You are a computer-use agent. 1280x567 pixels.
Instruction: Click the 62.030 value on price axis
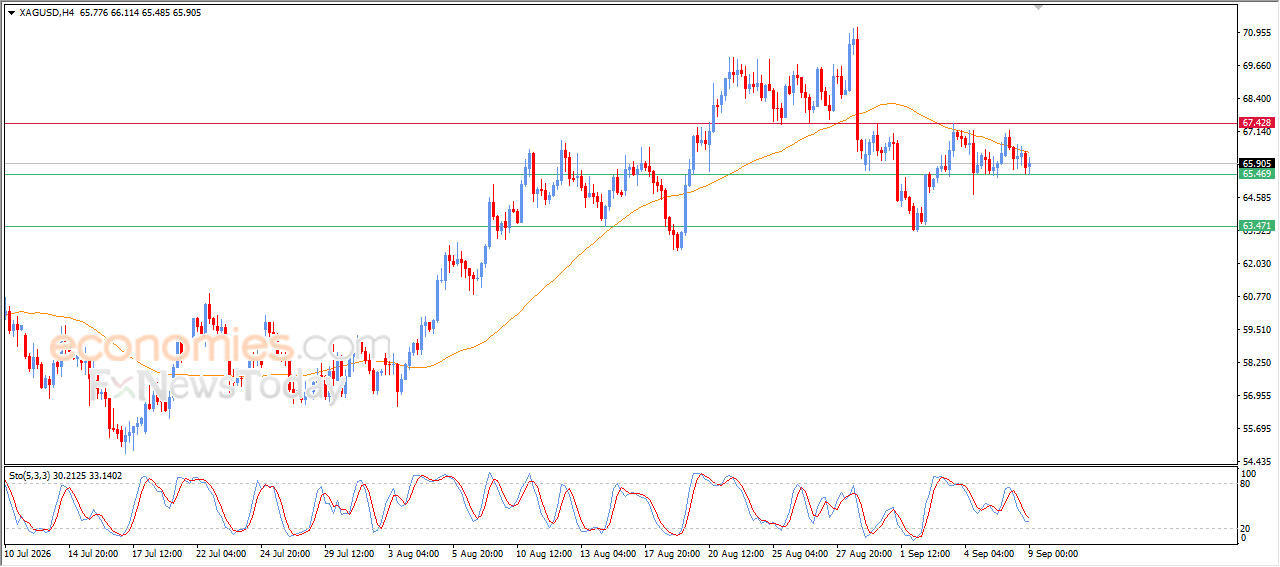[x=1256, y=263]
